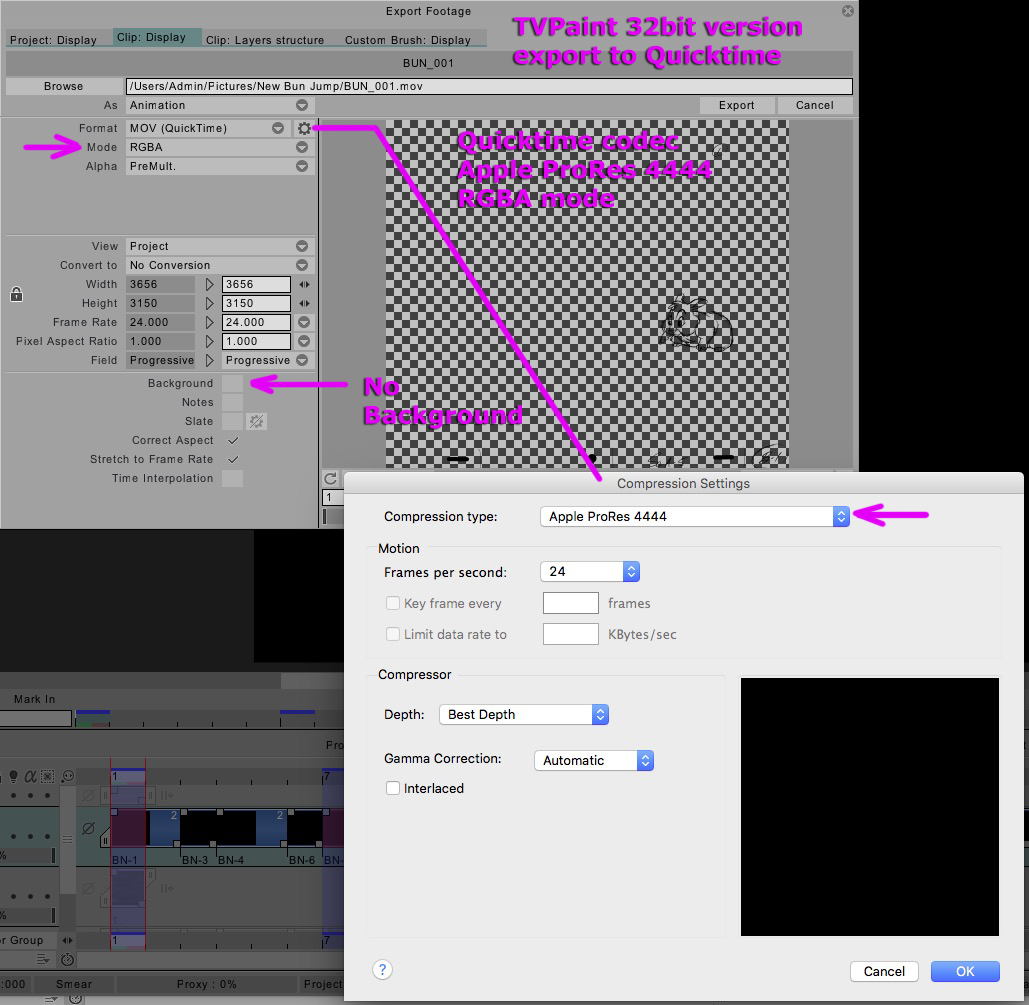Open the Mode RGBA dropdown

[220, 148]
